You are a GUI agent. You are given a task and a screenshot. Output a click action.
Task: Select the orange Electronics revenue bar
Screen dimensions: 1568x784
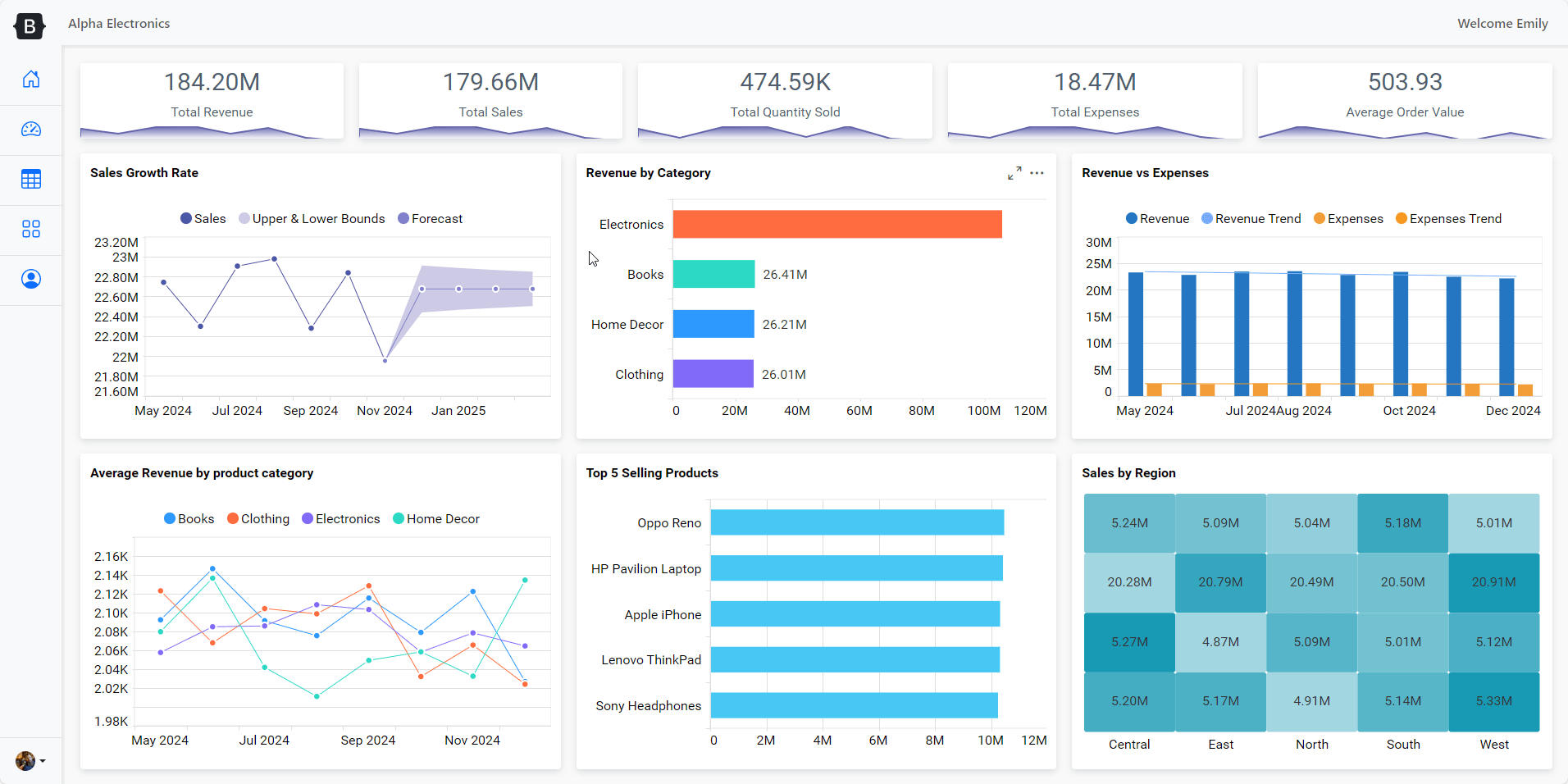click(x=837, y=225)
